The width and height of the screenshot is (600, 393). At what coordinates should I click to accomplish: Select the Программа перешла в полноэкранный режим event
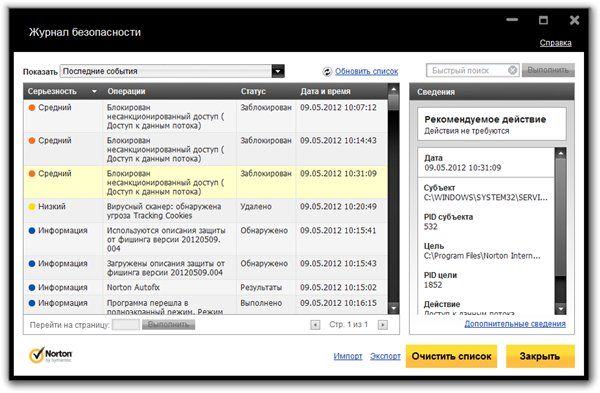[x=206, y=305]
